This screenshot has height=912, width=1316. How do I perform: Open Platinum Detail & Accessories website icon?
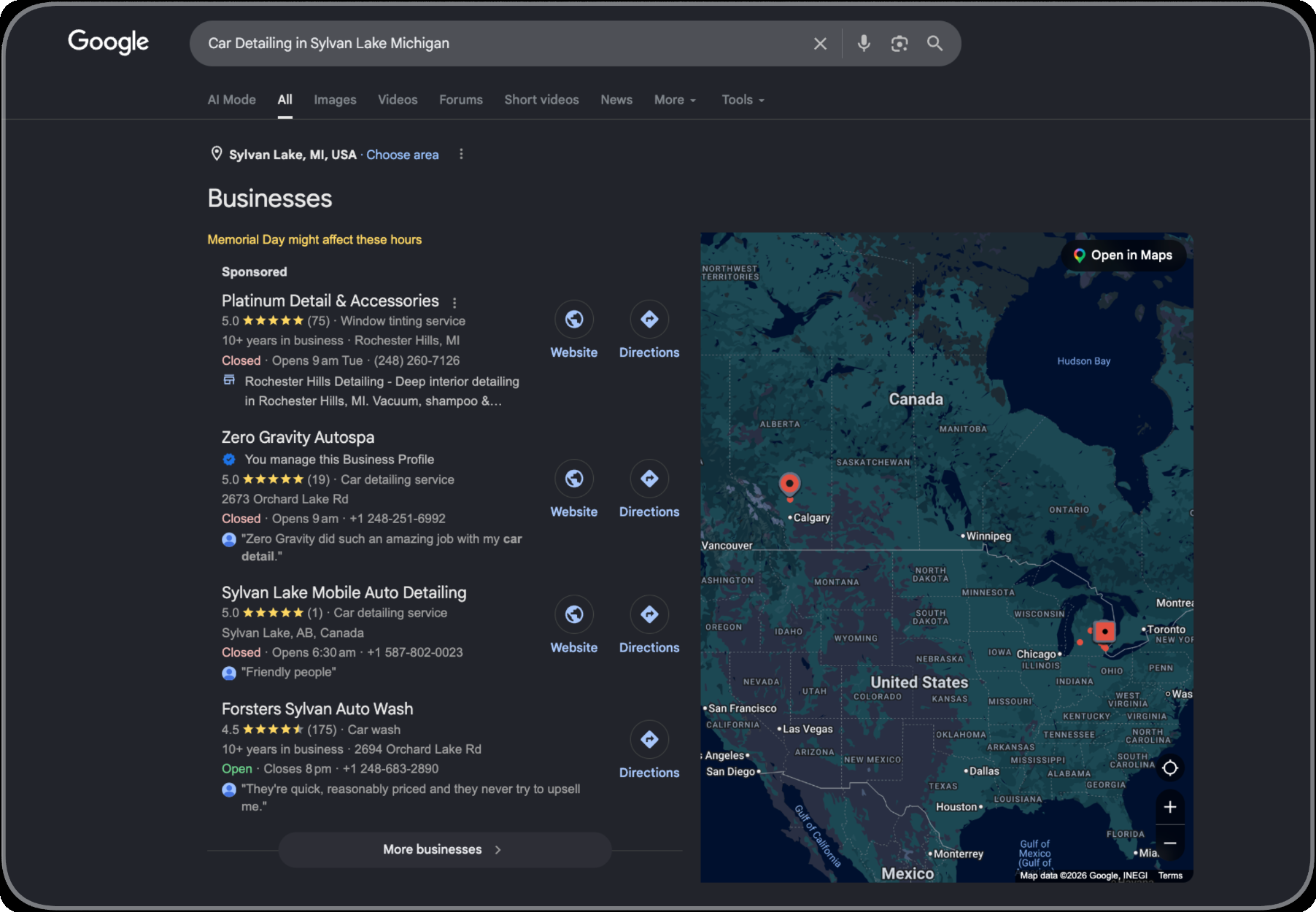tap(574, 319)
